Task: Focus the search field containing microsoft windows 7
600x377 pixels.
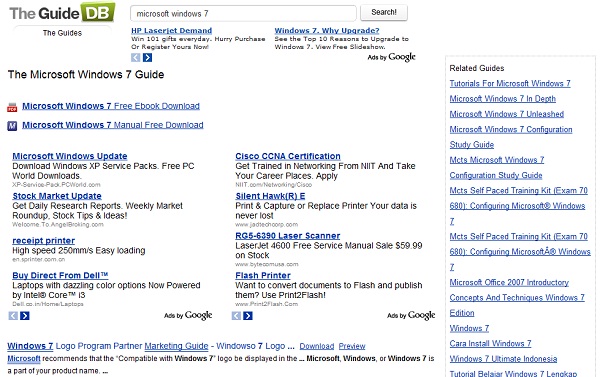Action: tap(243, 13)
